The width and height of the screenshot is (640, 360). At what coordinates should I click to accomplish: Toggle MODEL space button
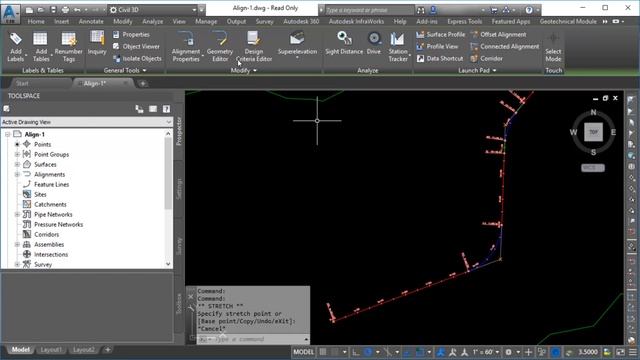[304, 352]
